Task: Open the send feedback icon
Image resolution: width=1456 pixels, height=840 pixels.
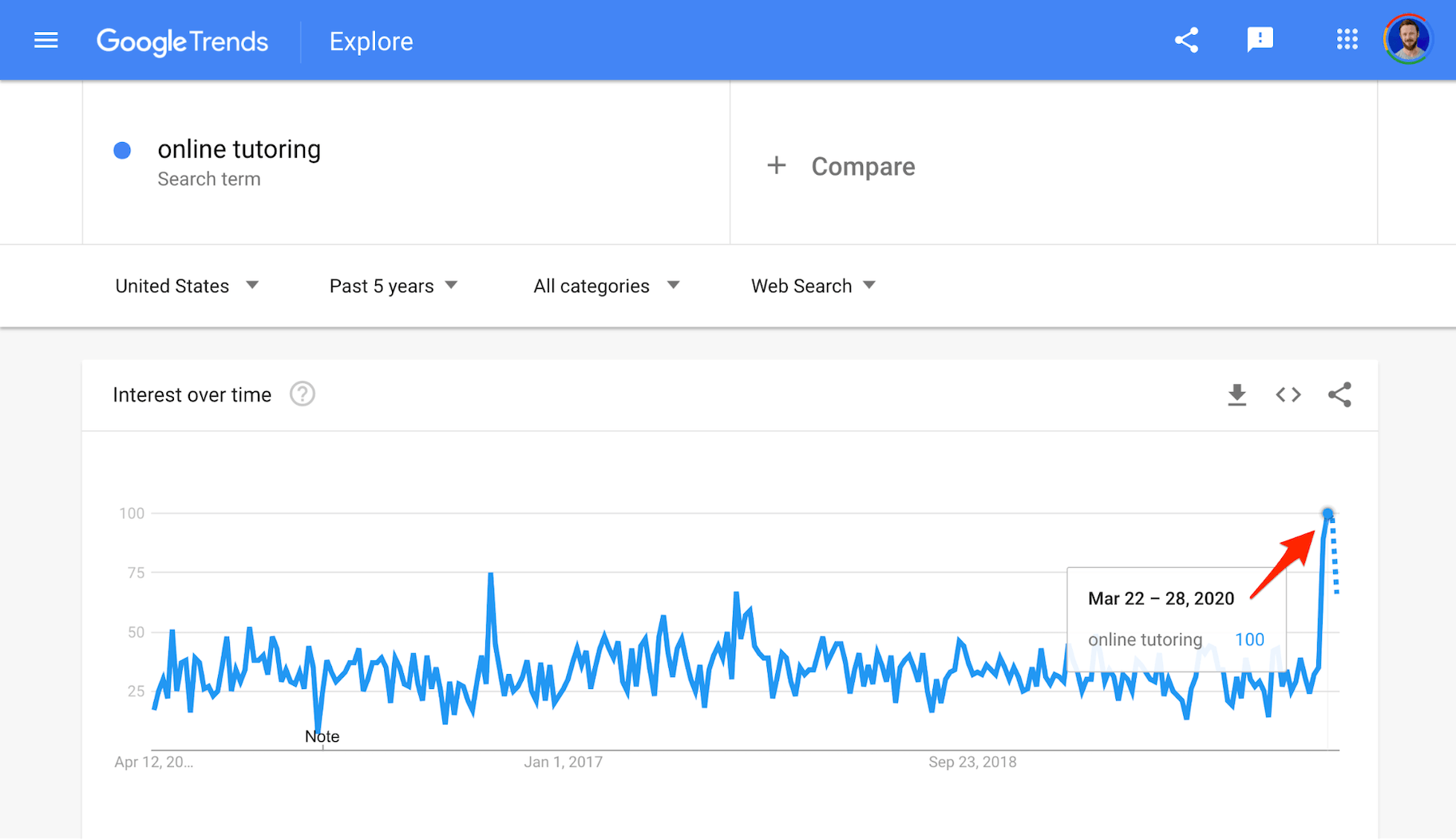Action: coord(1260,40)
